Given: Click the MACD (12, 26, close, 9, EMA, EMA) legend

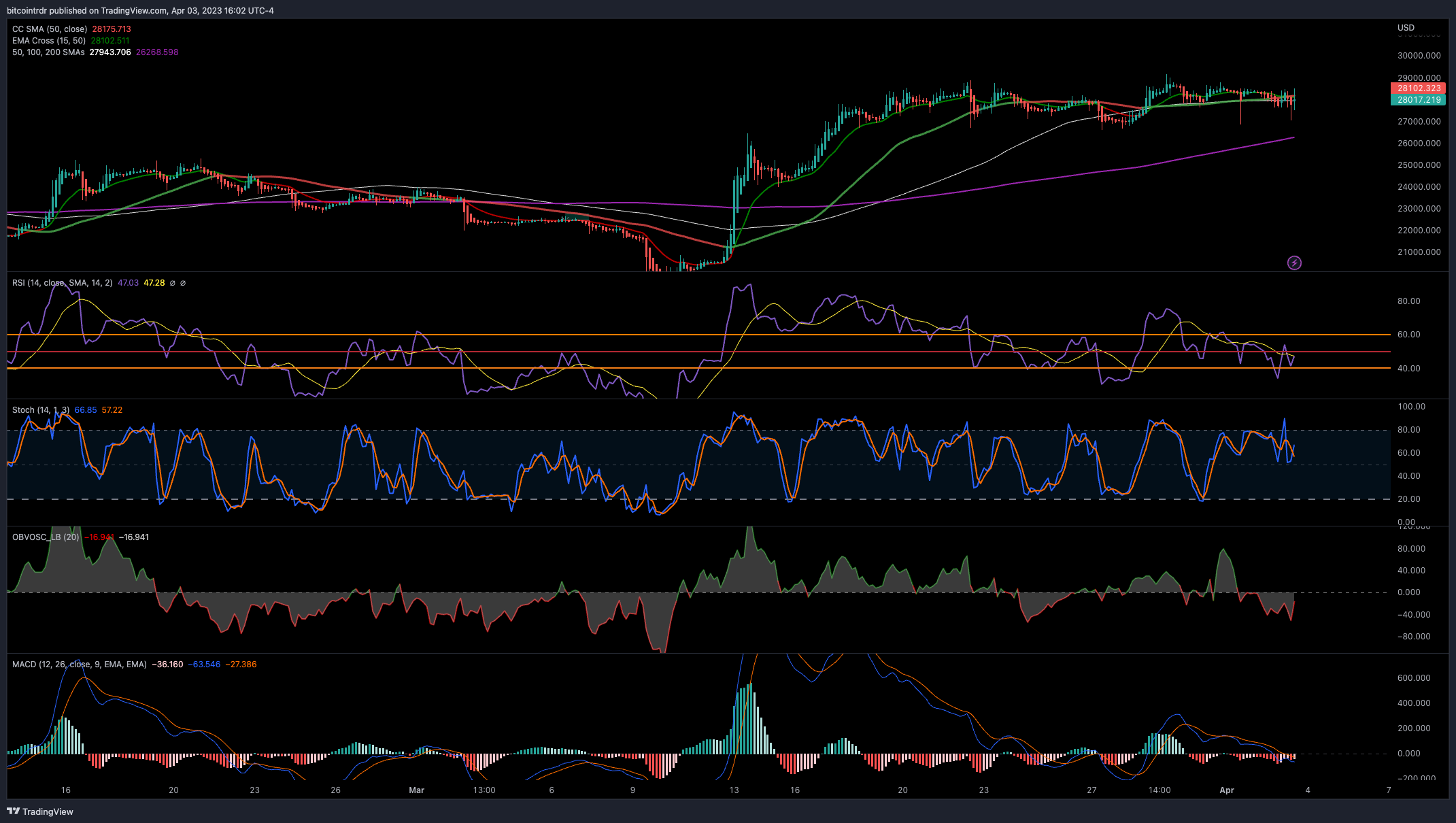Looking at the screenshot, I should pyautogui.click(x=79, y=665).
